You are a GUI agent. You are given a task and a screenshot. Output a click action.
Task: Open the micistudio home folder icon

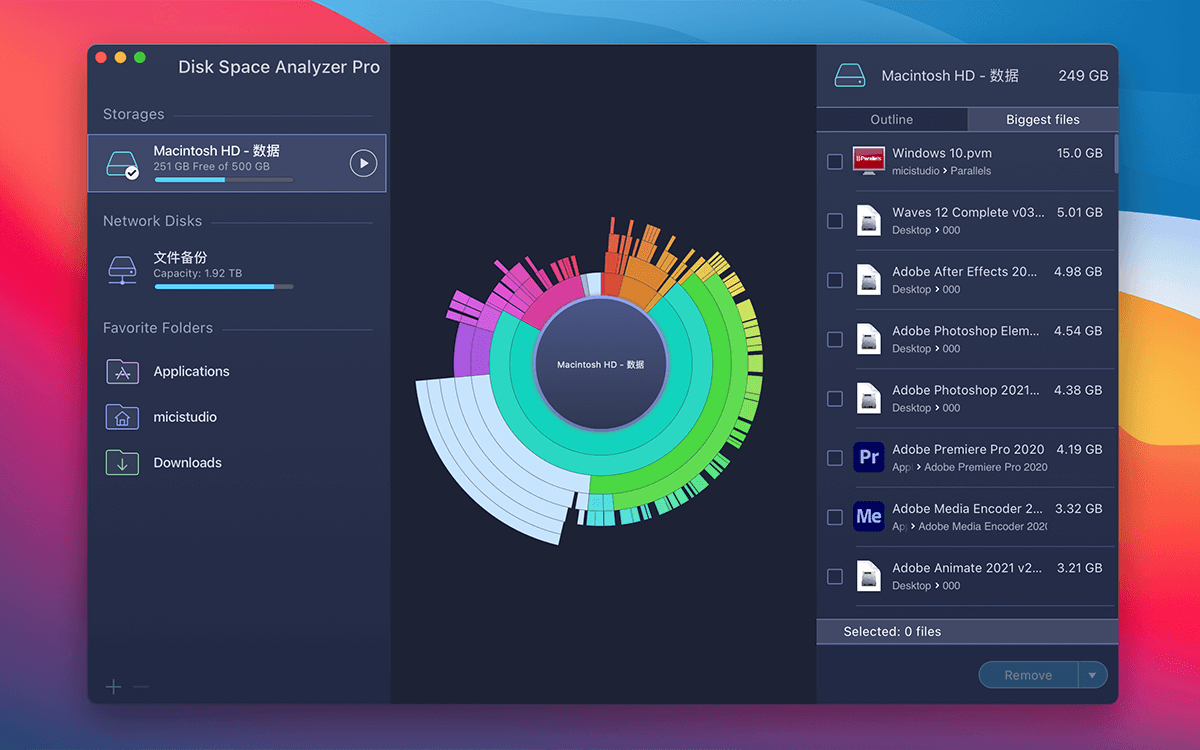[x=122, y=417]
